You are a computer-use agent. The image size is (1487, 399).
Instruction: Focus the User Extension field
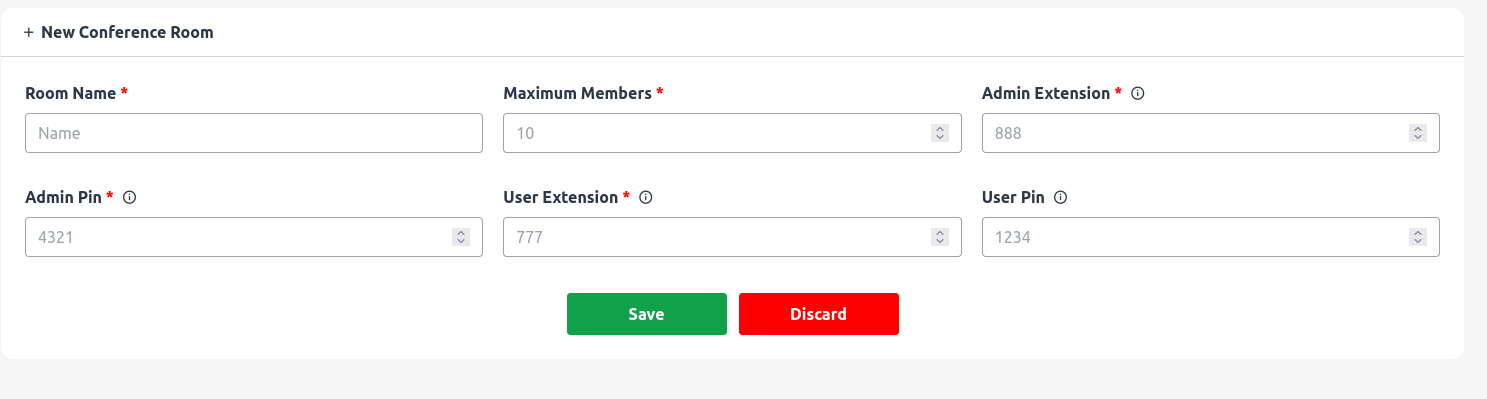point(732,237)
